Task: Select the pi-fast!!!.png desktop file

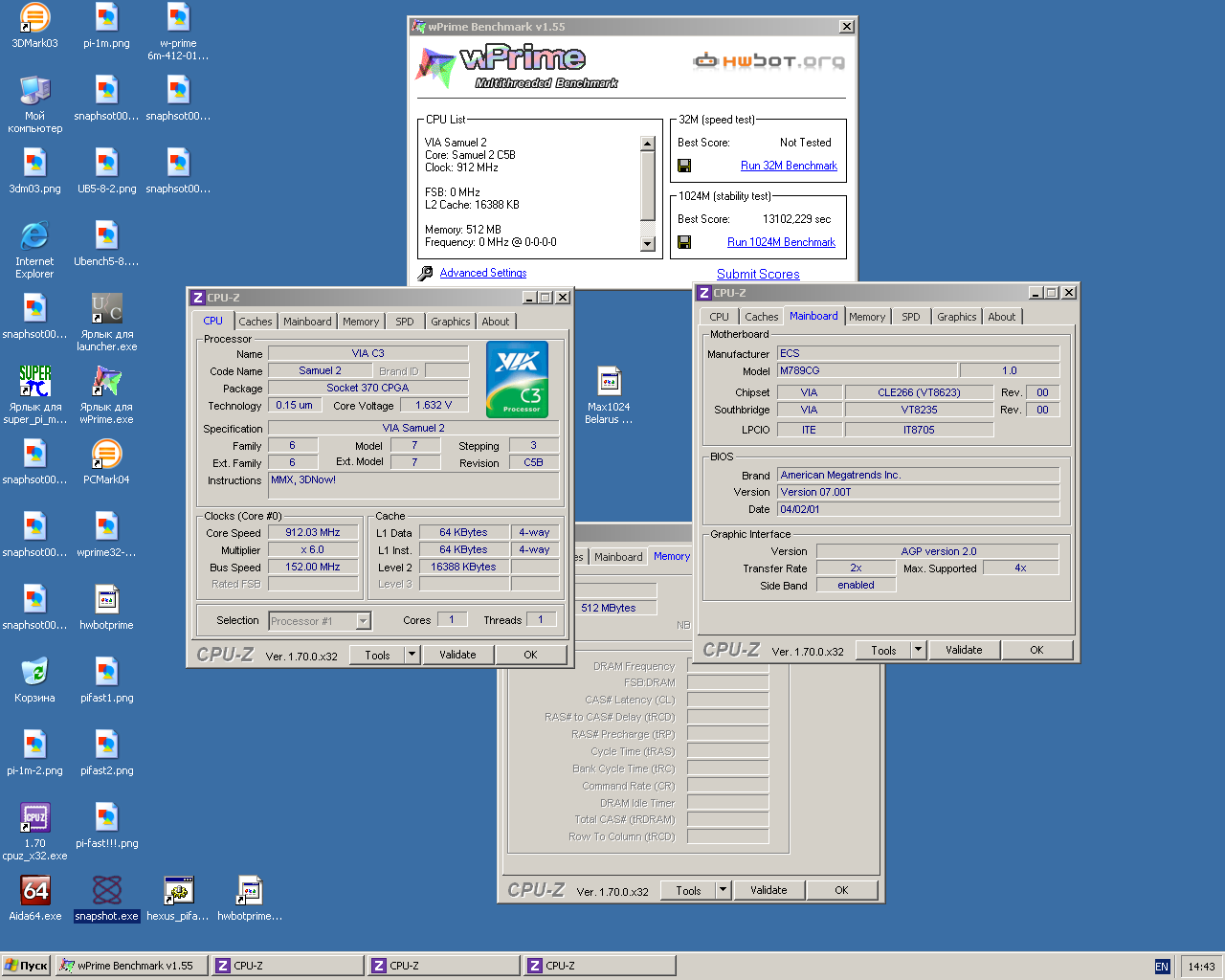Action: [106, 826]
